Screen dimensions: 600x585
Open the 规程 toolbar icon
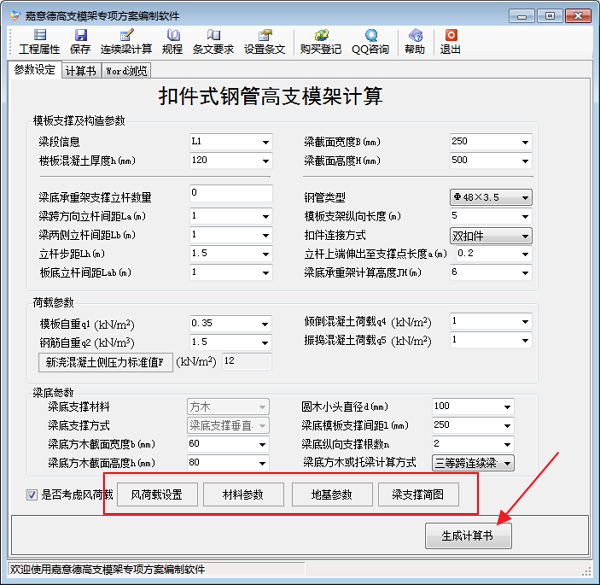[x=172, y=41]
